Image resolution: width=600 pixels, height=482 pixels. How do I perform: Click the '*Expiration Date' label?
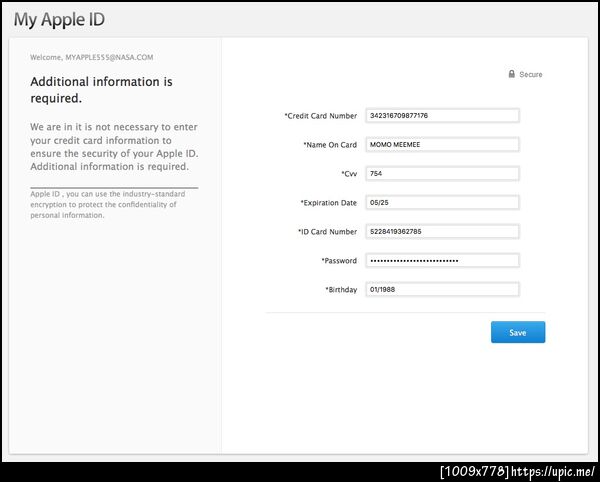click(328, 203)
